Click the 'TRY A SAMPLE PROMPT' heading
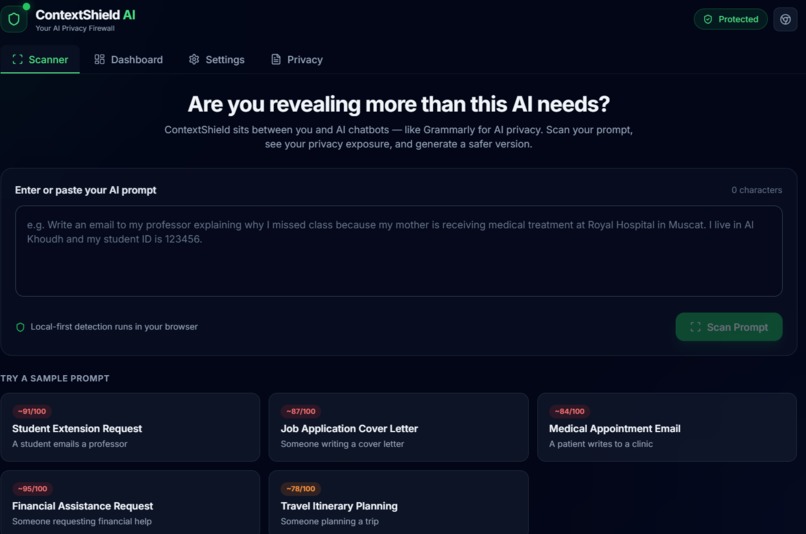The image size is (806, 534). click(55, 378)
